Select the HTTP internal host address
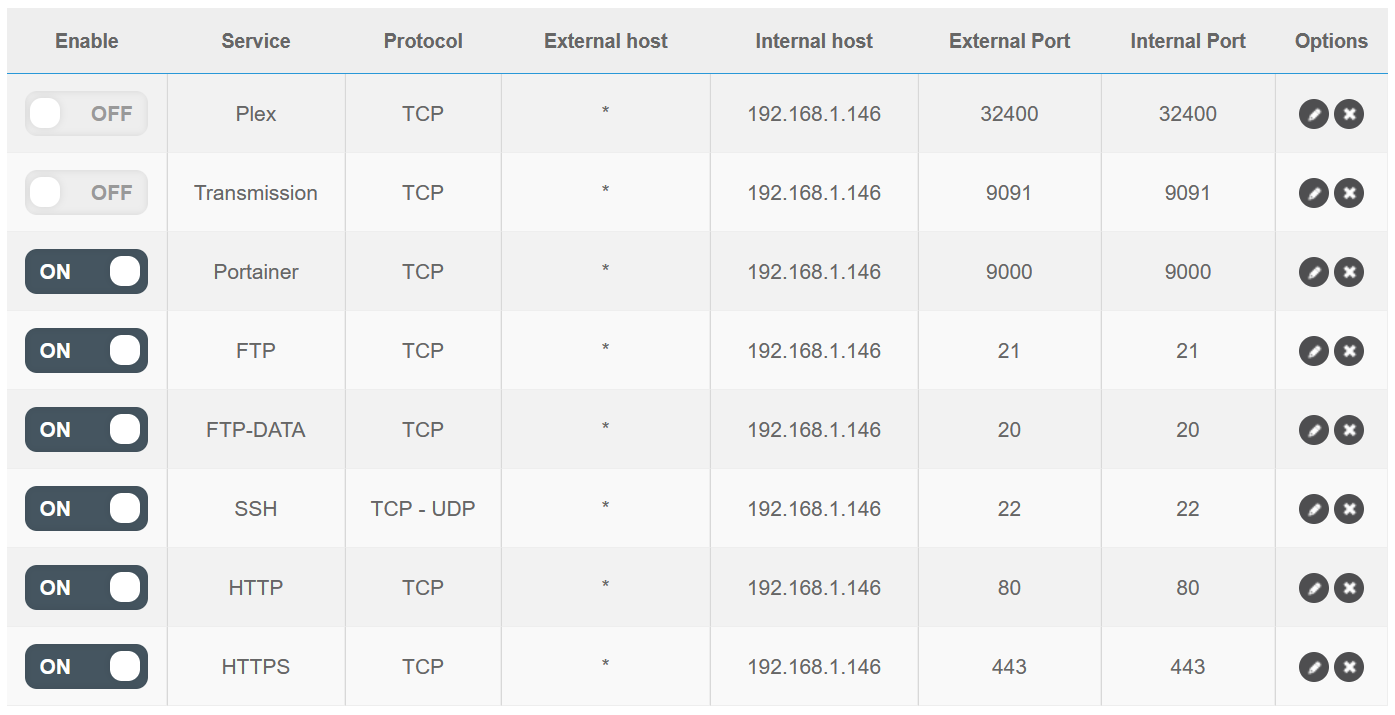1395x715 pixels. click(x=814, y=588)
